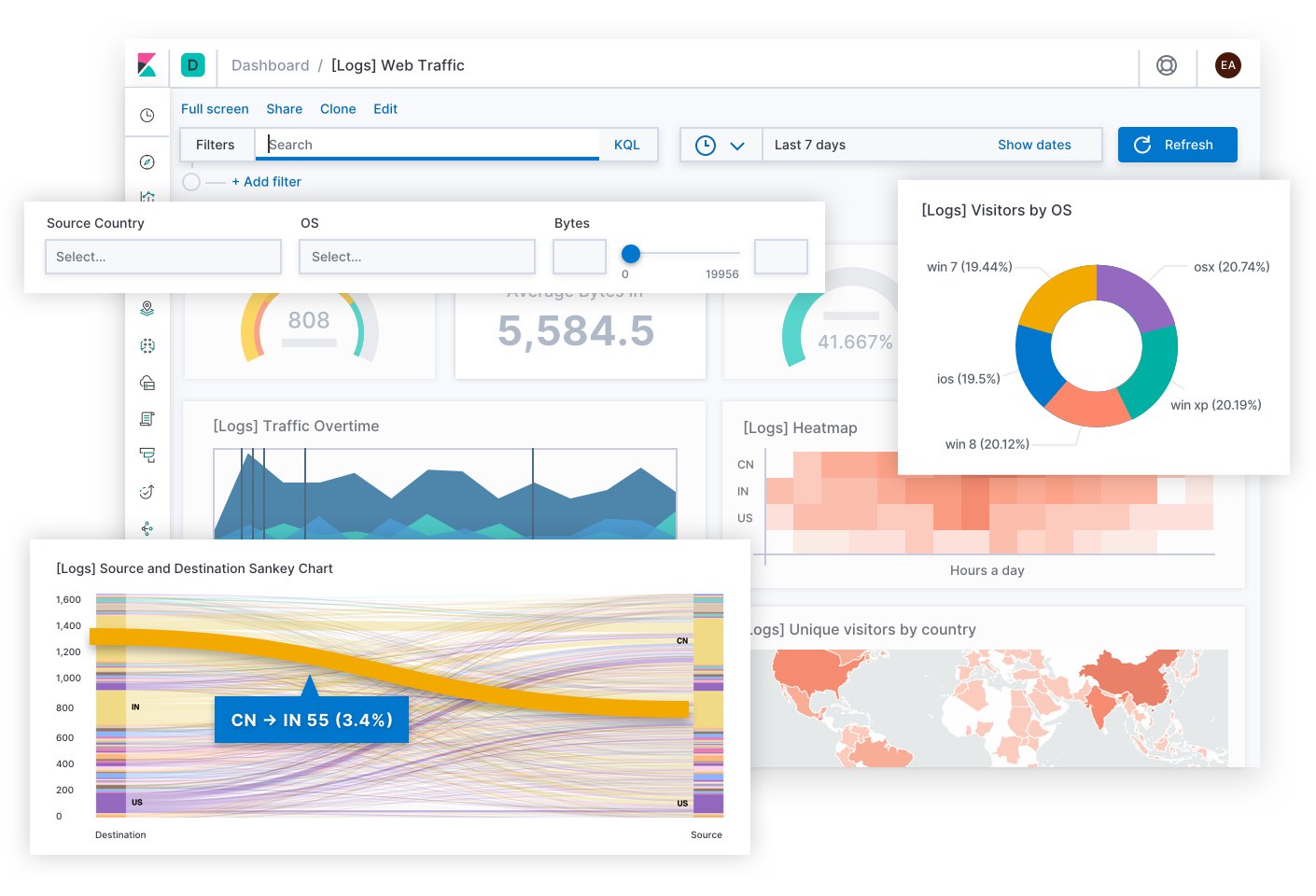
Task: Click Full screen menu item
Action: (215, 109)
